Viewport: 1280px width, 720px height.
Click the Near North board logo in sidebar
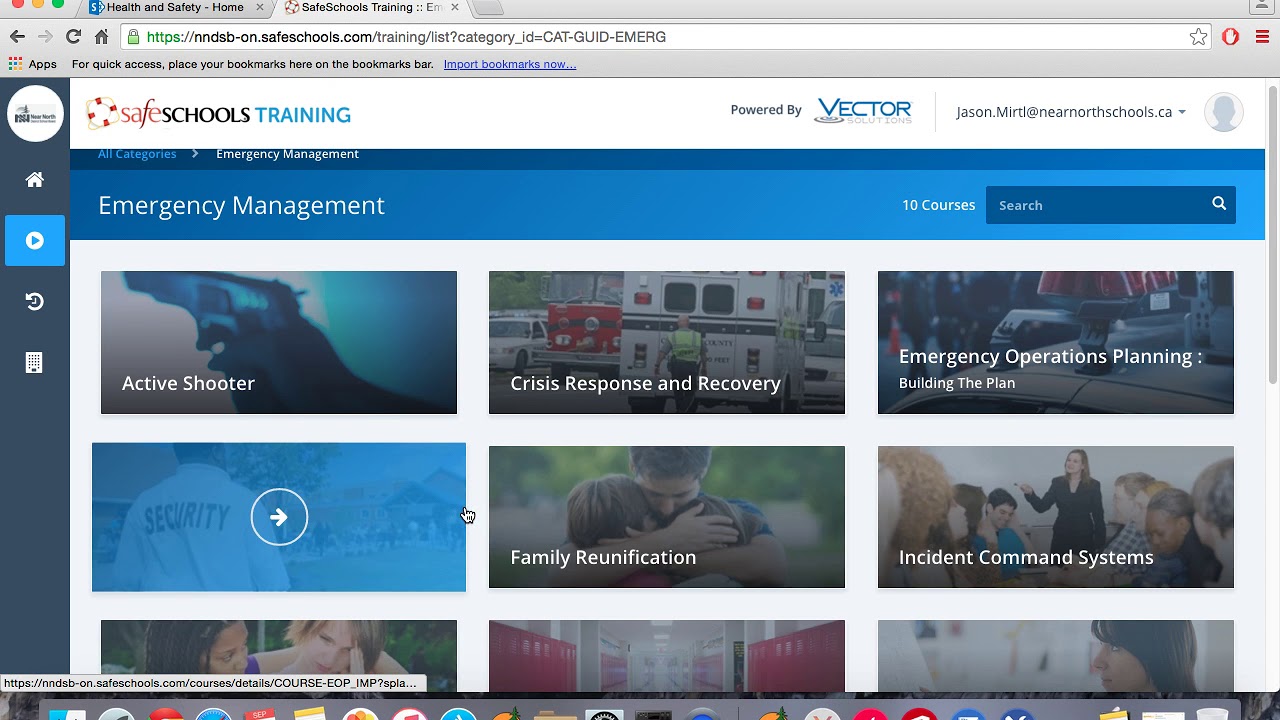(x=35, y=113)
